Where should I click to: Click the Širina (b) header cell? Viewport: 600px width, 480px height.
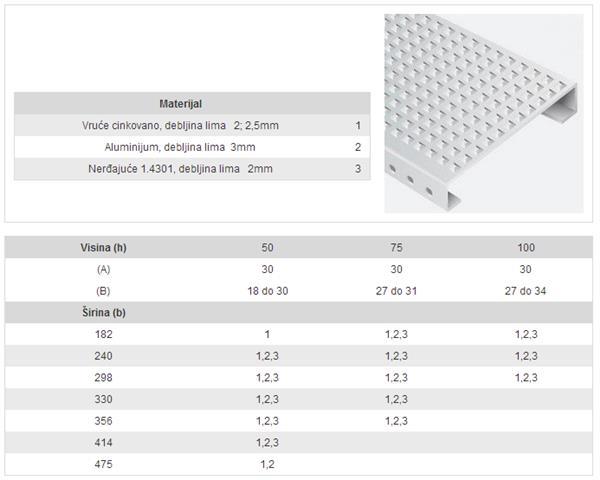pos(104,312)
